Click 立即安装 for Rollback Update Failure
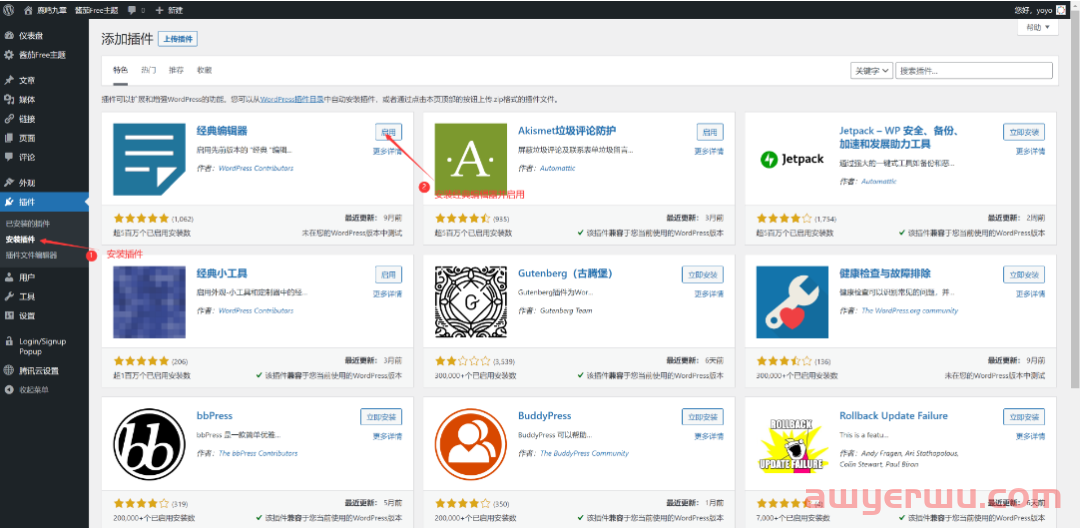Image resolution: width=1080 pixels, height=528 pixels. [1024, 416]
